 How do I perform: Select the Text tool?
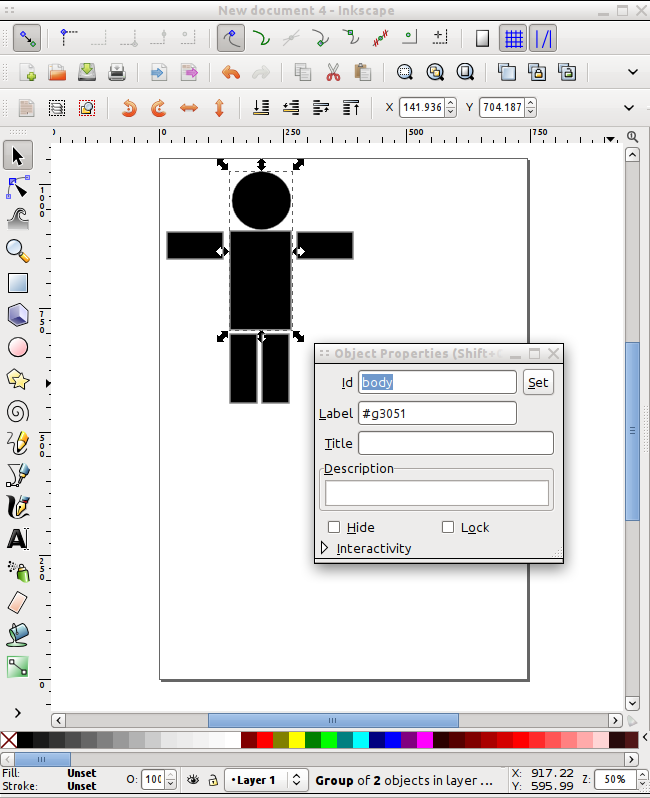18,539
